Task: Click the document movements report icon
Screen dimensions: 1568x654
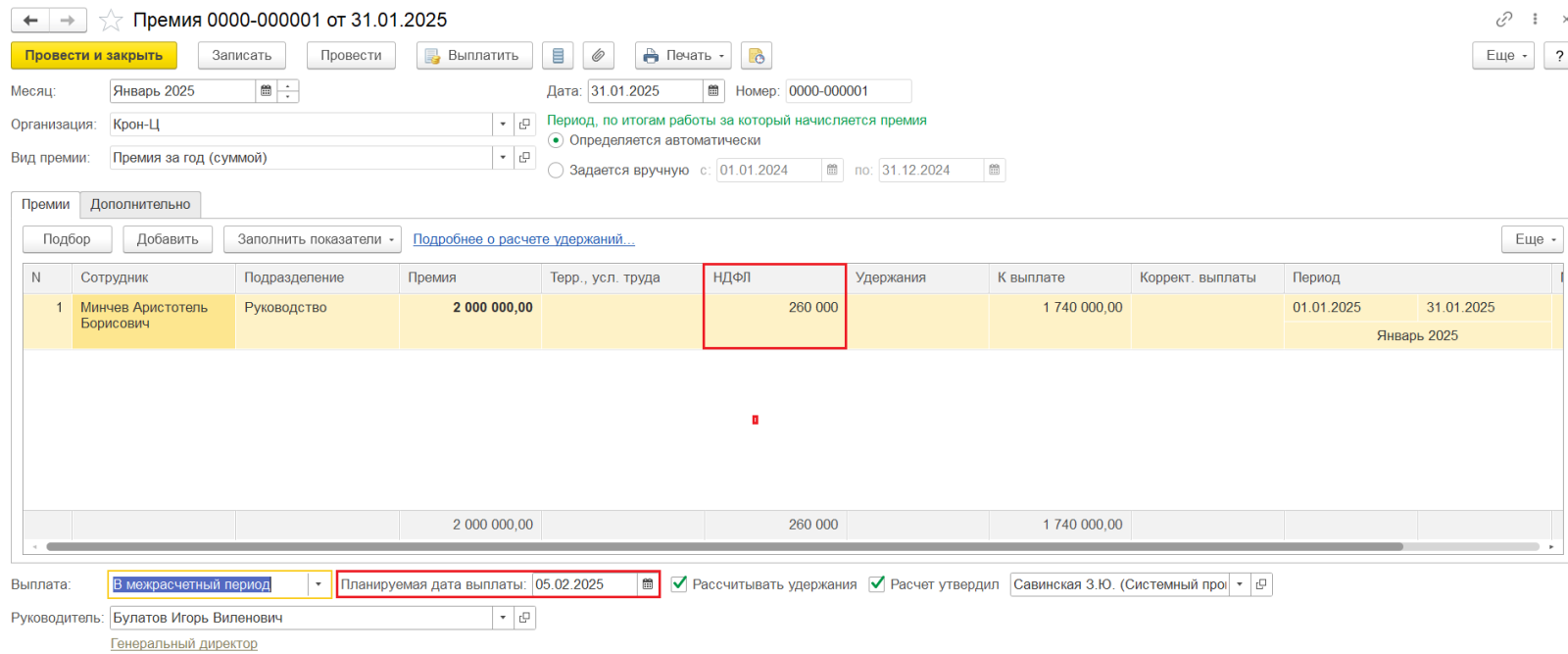Action: (558, 56)
